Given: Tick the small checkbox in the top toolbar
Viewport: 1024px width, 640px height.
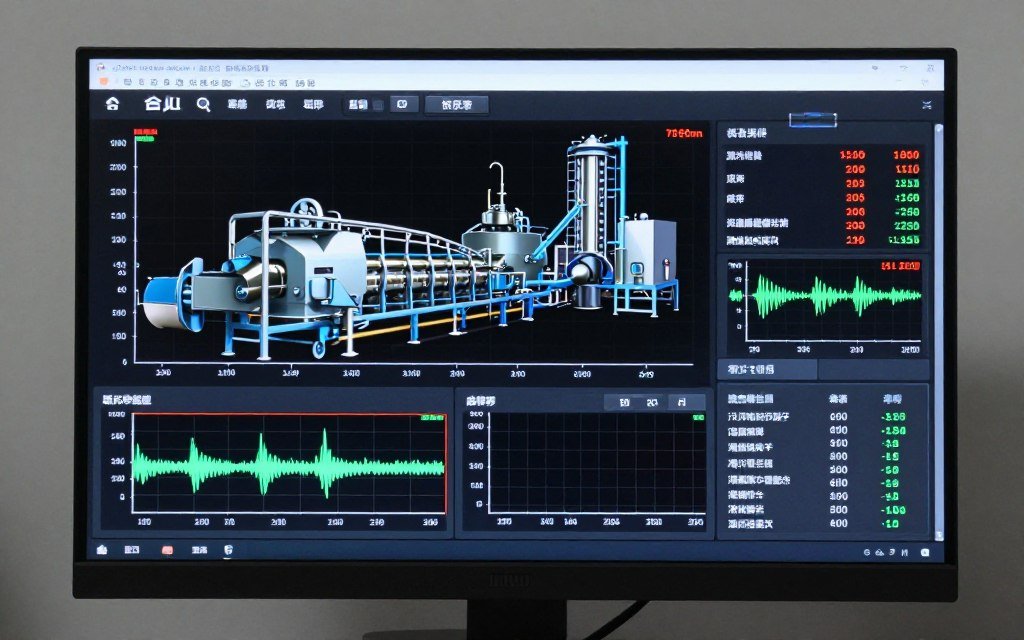Looking at the screenshot, I should point(377,105).
